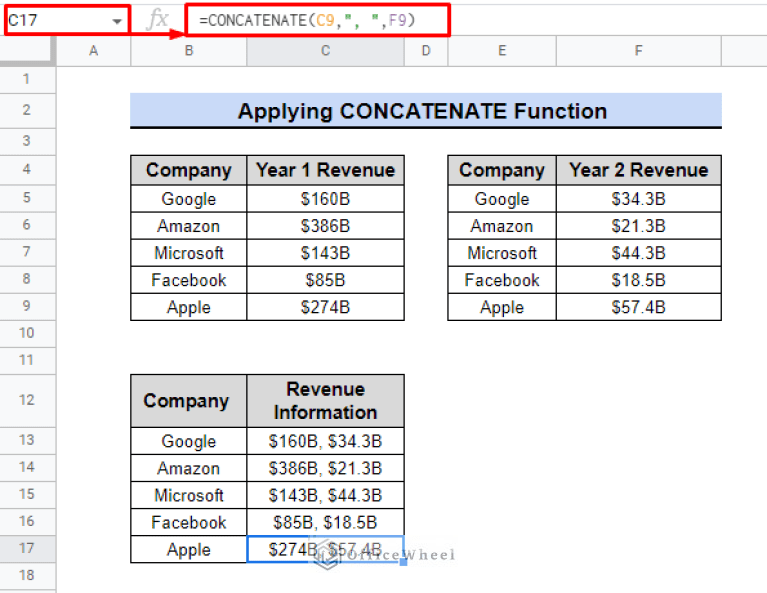Click cell with $85B

pyautogui.click(x=325, y=280)
